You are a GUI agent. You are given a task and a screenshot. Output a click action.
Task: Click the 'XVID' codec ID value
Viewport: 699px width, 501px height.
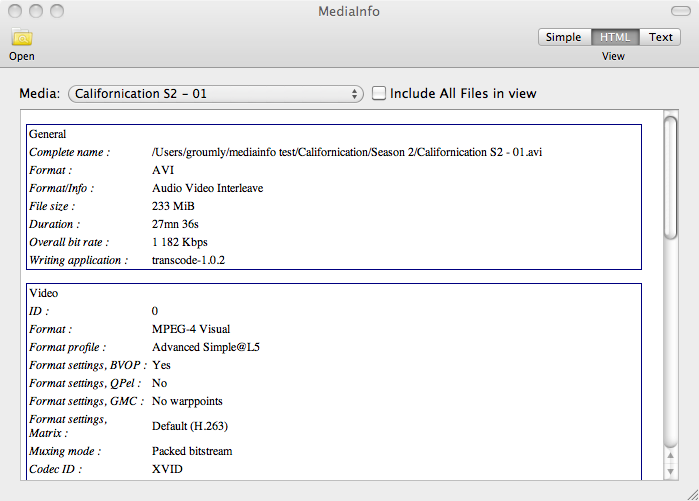167,469
